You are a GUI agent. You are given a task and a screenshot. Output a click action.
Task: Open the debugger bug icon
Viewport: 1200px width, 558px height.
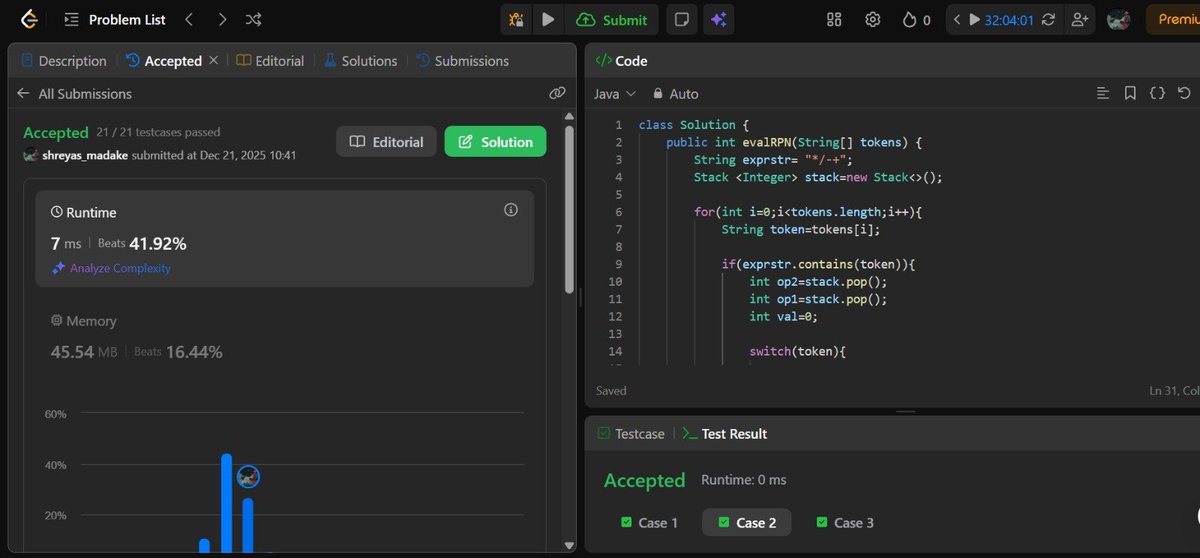pyautogui.click(x=516, y=19)
